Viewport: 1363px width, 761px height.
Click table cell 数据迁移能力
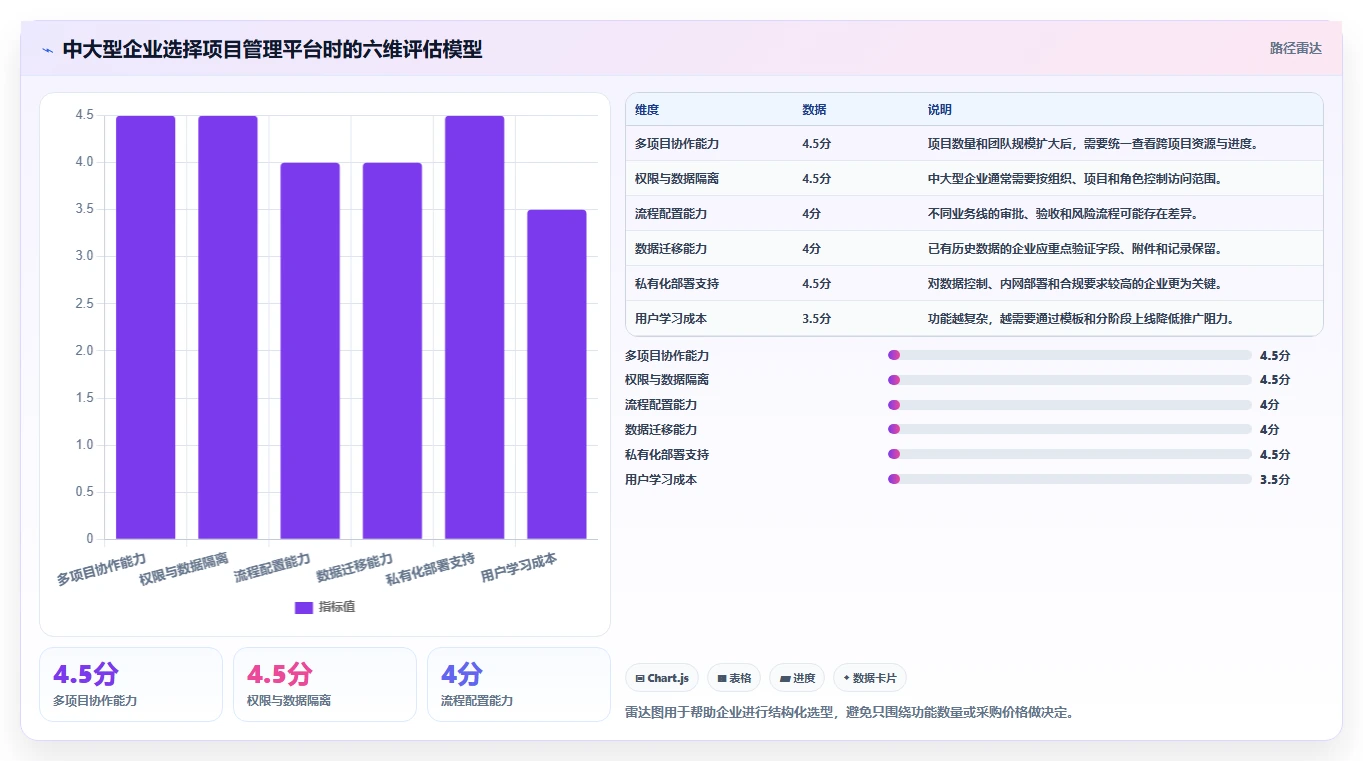click(671, 249)
